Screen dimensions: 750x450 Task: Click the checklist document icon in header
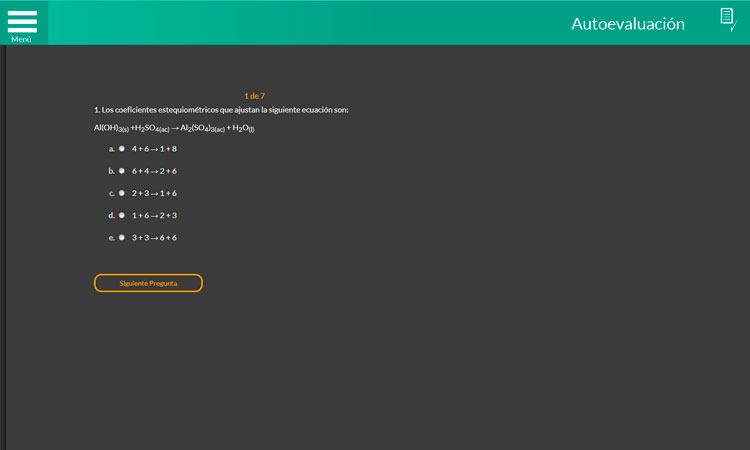tap(727, 18)
